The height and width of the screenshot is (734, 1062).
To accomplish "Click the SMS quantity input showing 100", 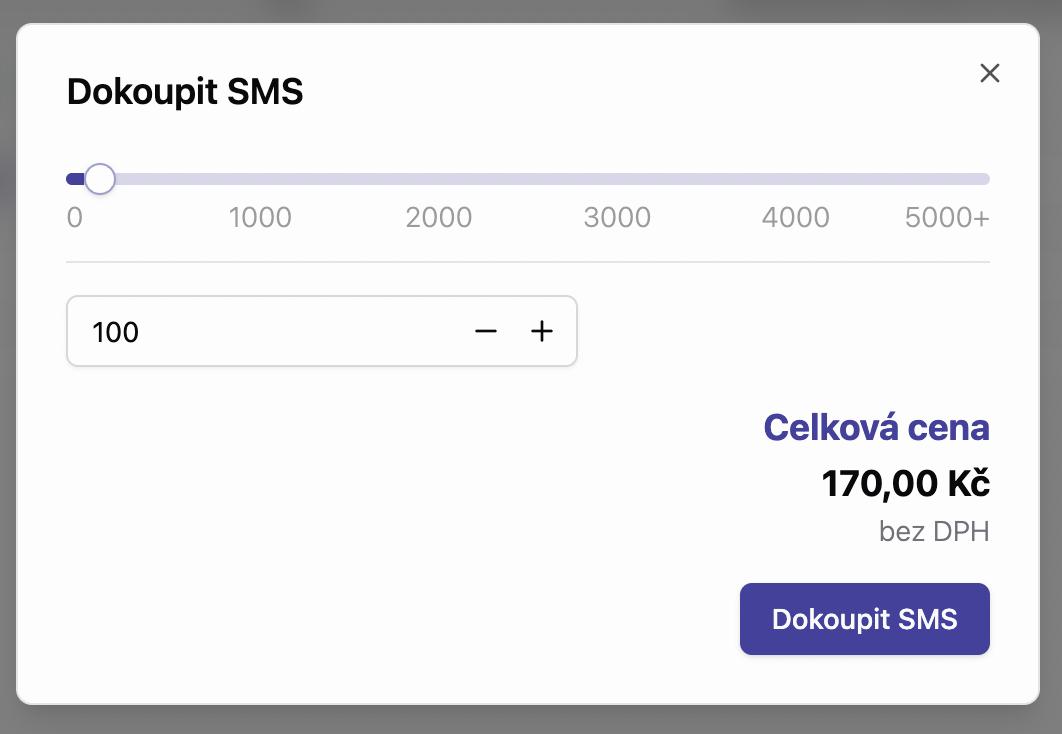I will pyautogui.click(x=250, y=331).
